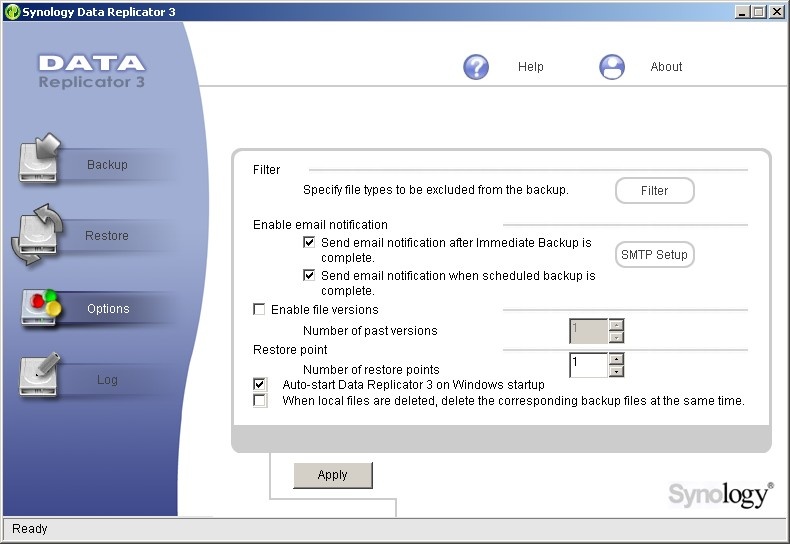
Task: Uncheck Immediate Backup email notification checkbox
Action: point(309,242)
